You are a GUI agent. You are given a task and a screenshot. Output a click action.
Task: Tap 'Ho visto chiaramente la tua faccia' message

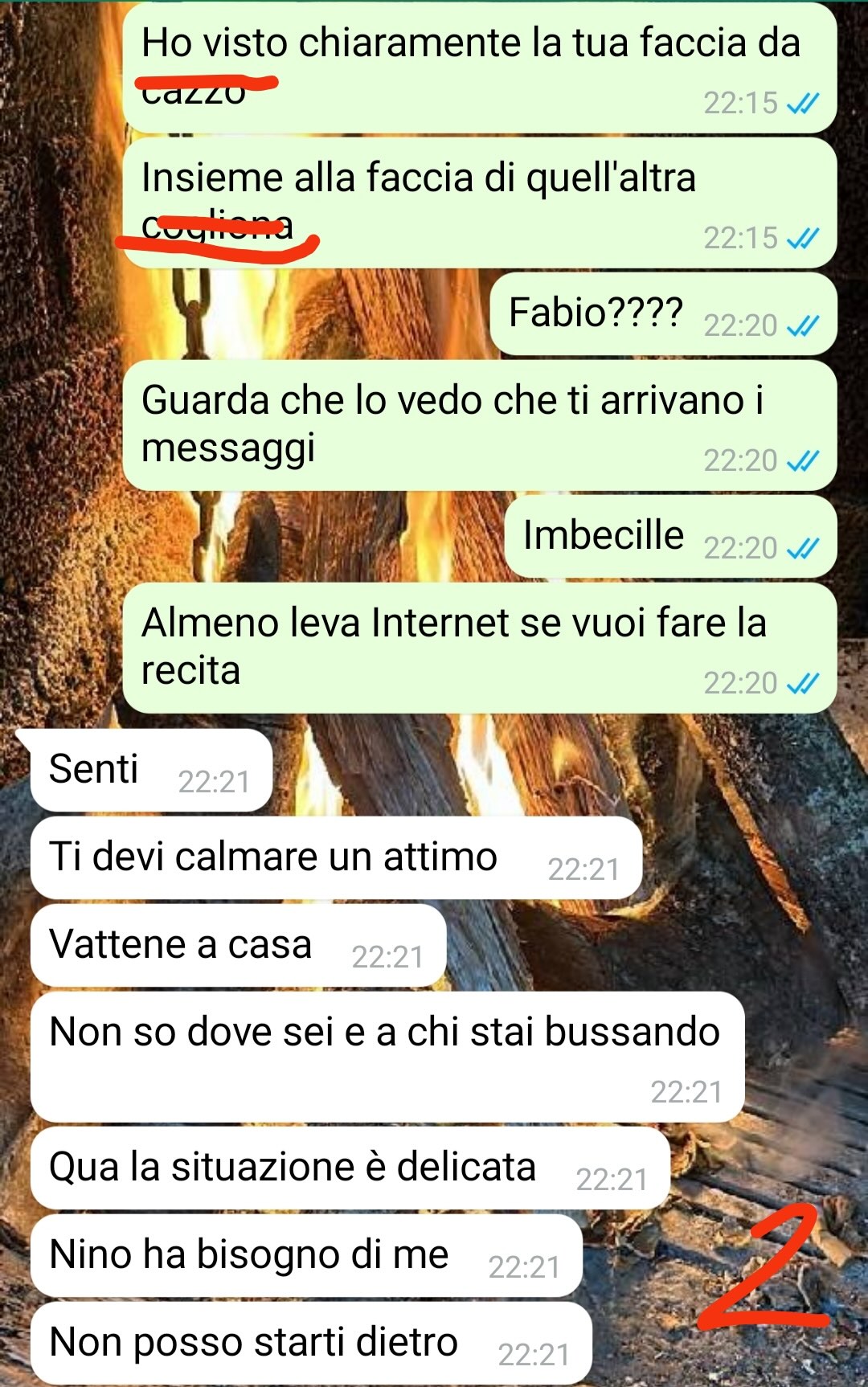480,68
